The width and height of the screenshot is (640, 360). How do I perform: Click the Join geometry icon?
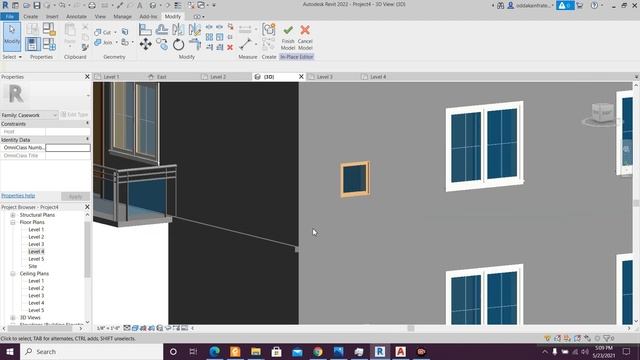98,42
